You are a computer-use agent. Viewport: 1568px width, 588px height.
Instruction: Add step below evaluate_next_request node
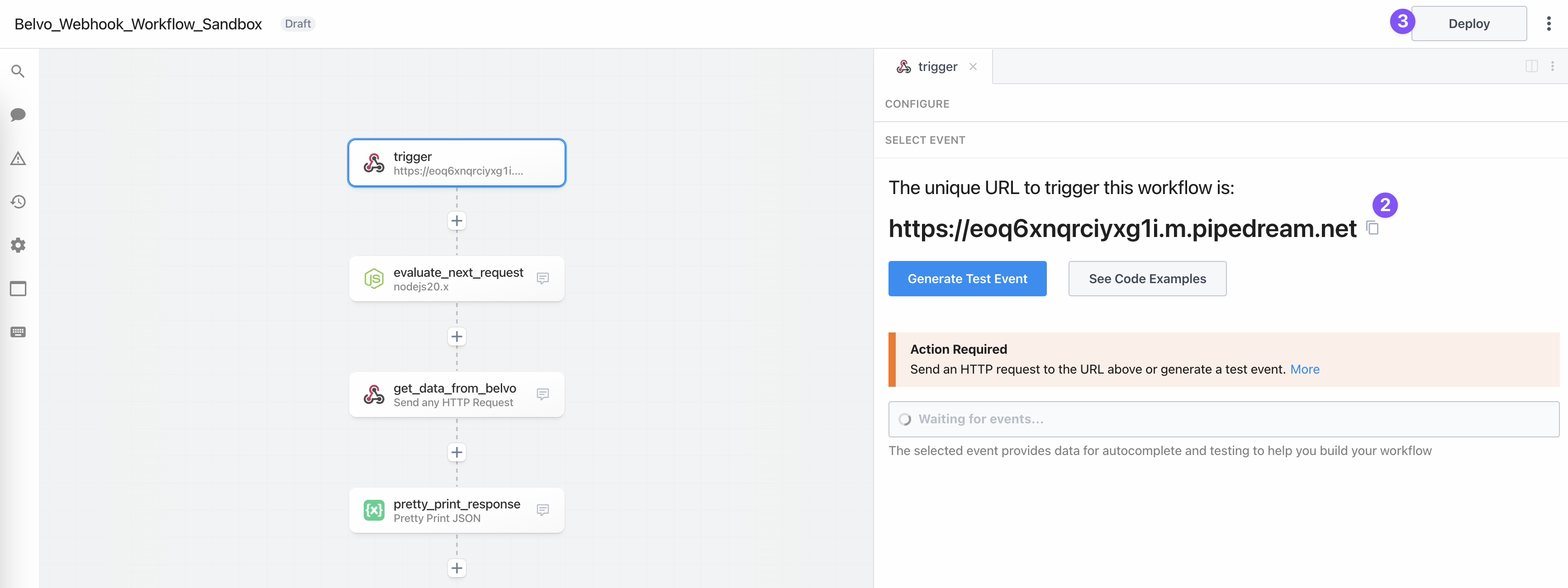pyautogui.click(x=456, y=337)
